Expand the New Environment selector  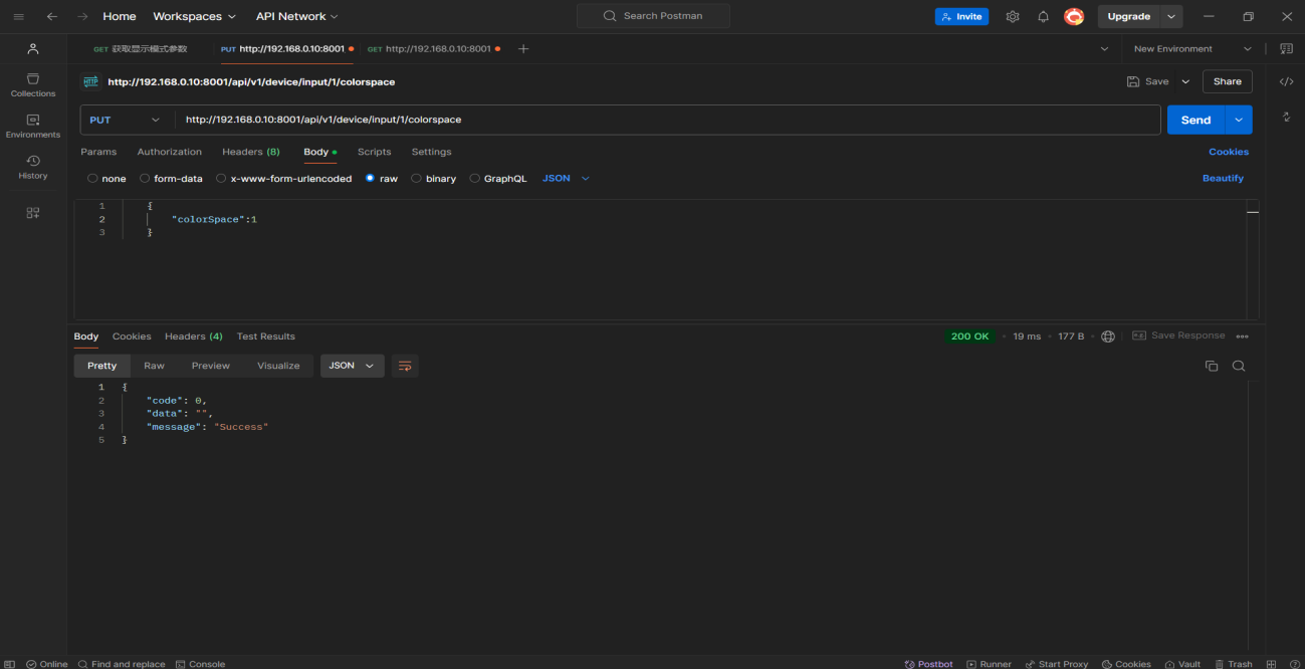point(1192,49)
